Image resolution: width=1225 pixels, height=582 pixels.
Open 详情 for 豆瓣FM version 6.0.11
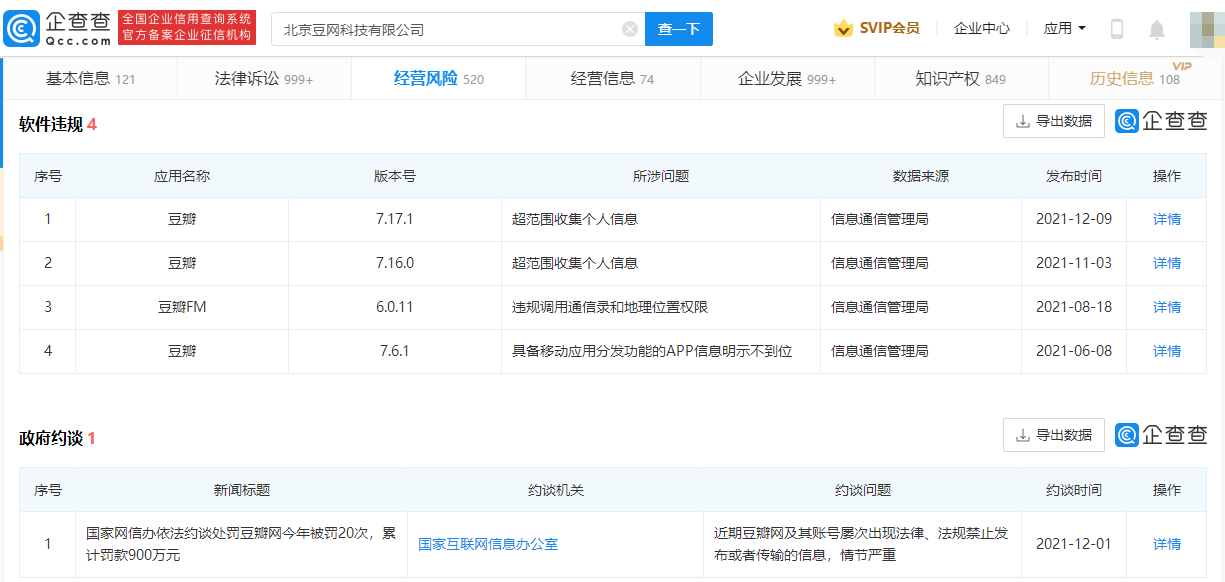pyautogui.click(x=1166, y=307)
